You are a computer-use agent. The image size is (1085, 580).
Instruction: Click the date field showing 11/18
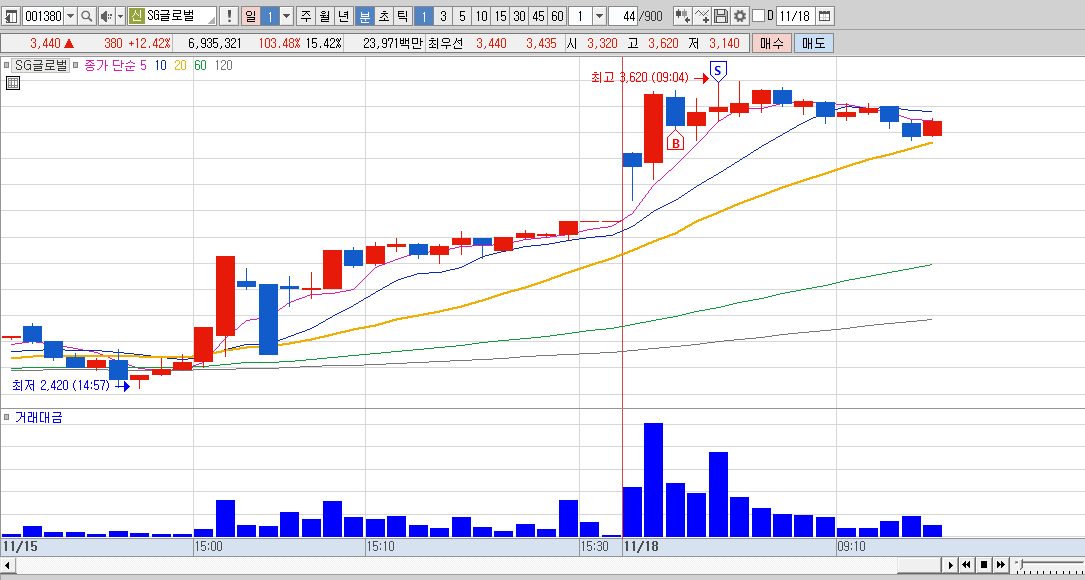(796, 16)
